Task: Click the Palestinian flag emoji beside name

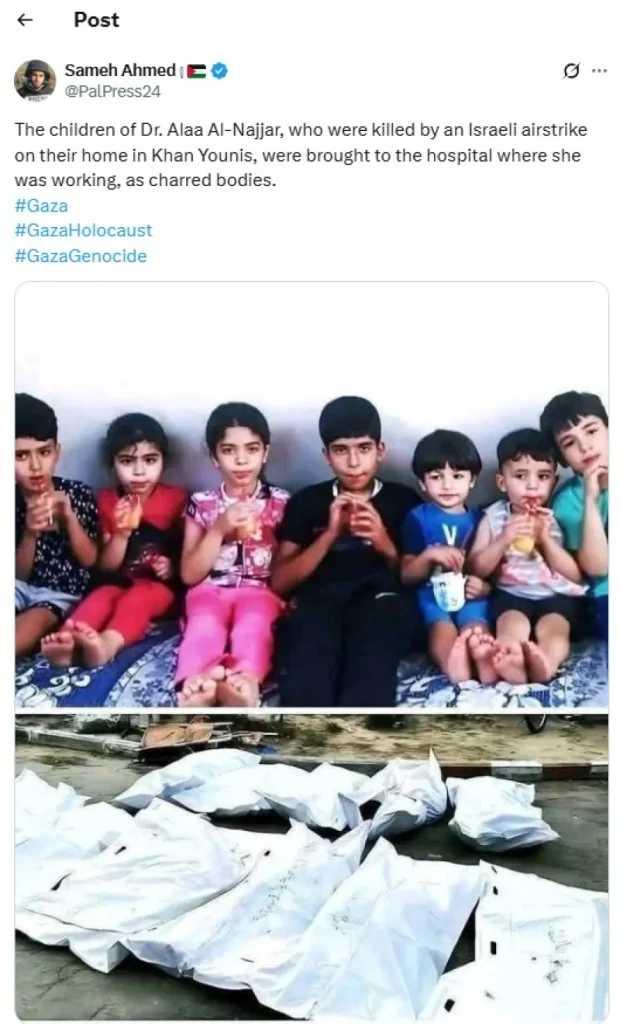Action: [x=196, y=71]
